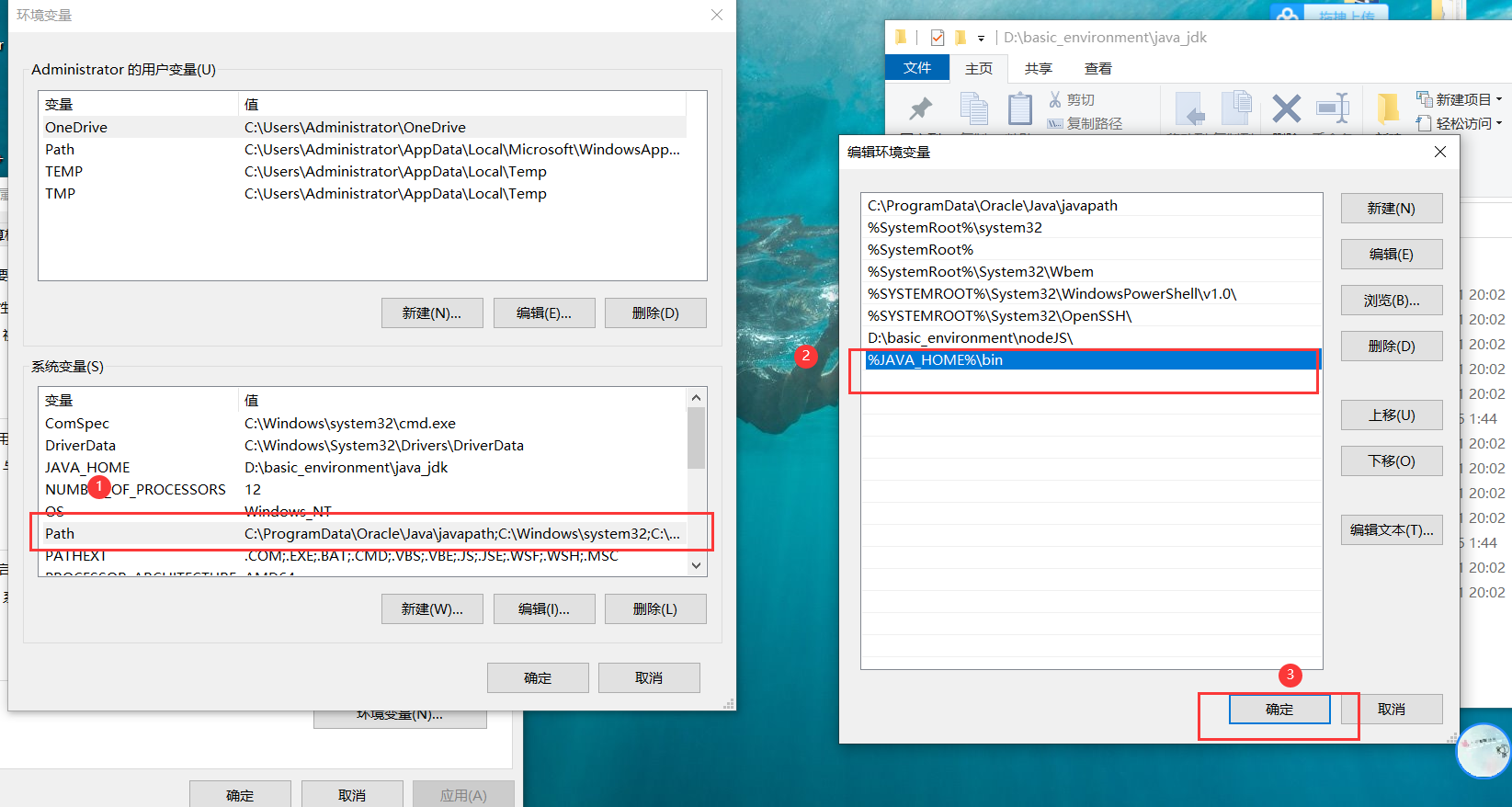The image size is (1512, 807).
Task: Select the DriverData system variable row
Action: click(363, 446)
